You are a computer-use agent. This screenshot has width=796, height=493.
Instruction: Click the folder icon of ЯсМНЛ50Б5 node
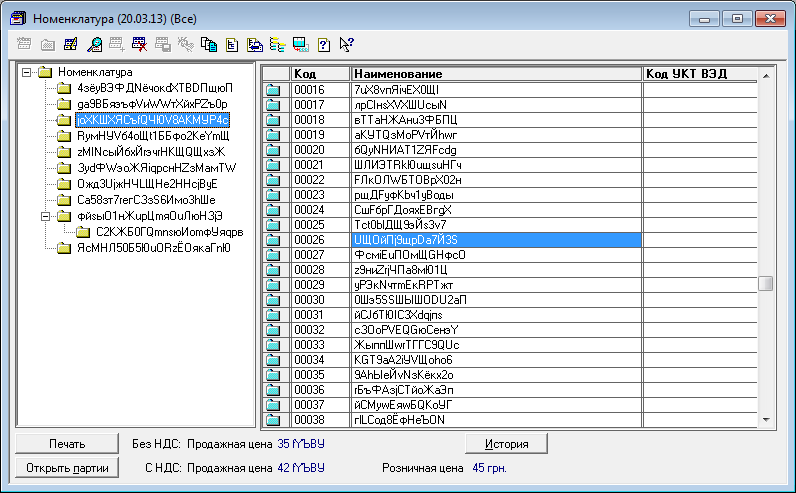pos(64,248)
